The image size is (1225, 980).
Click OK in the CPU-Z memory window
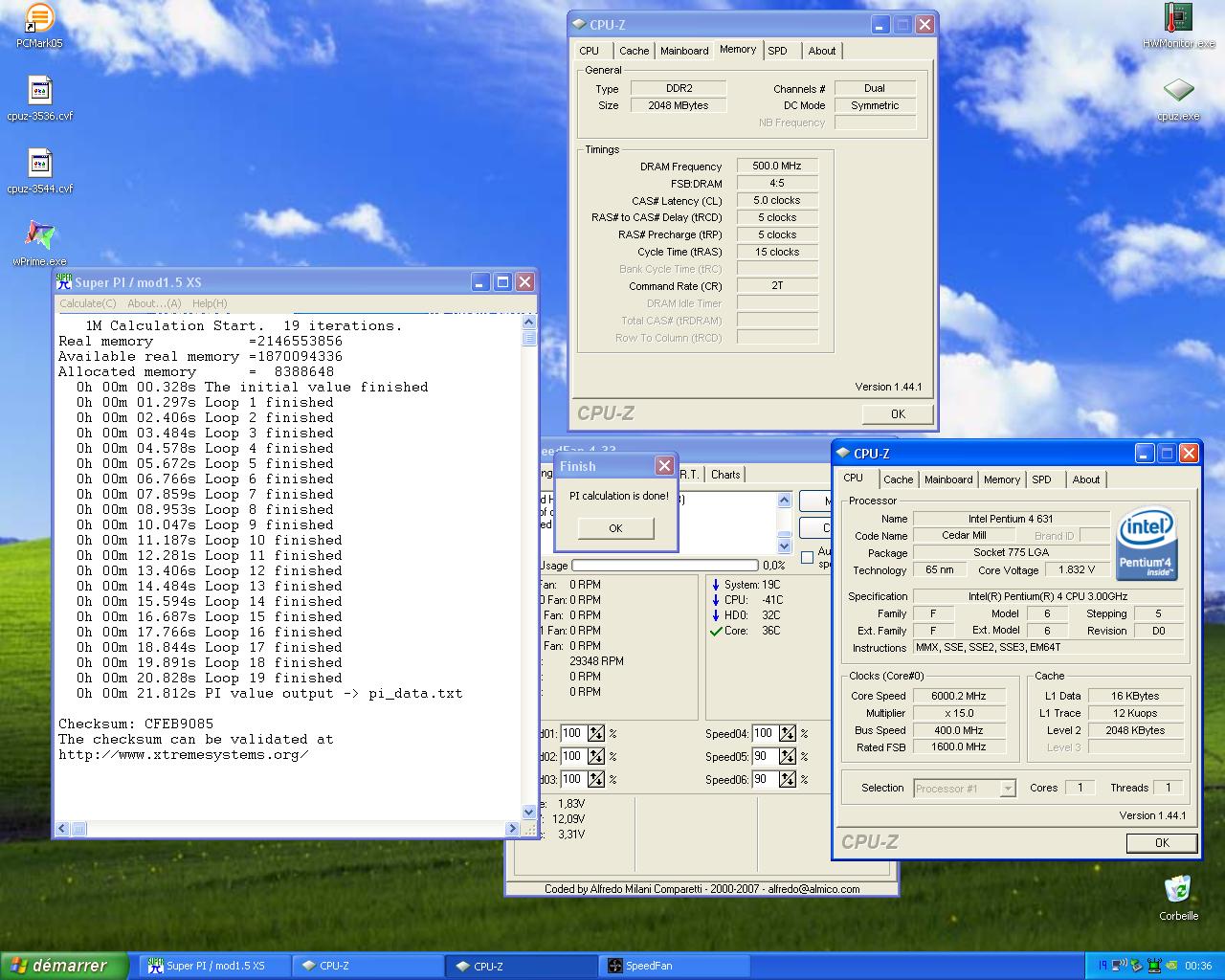(x=898, y=413)
